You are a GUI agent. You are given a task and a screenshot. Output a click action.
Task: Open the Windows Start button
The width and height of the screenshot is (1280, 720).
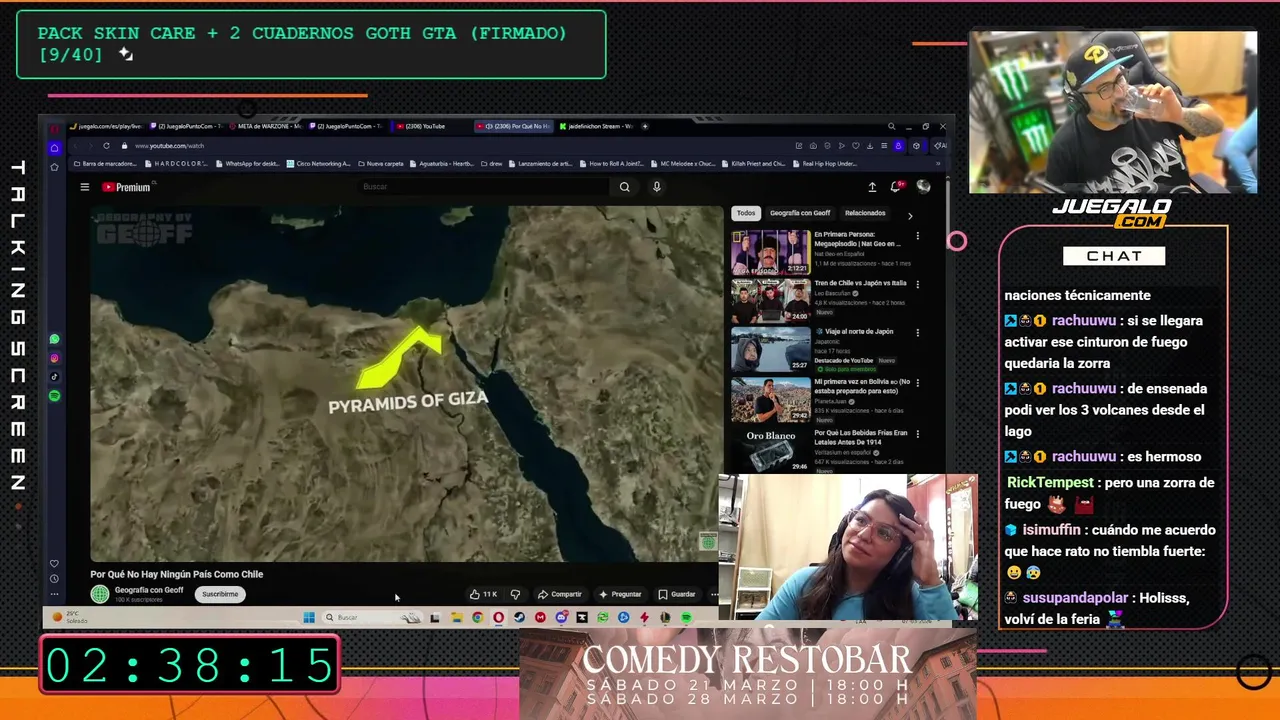tap(309, 618)
